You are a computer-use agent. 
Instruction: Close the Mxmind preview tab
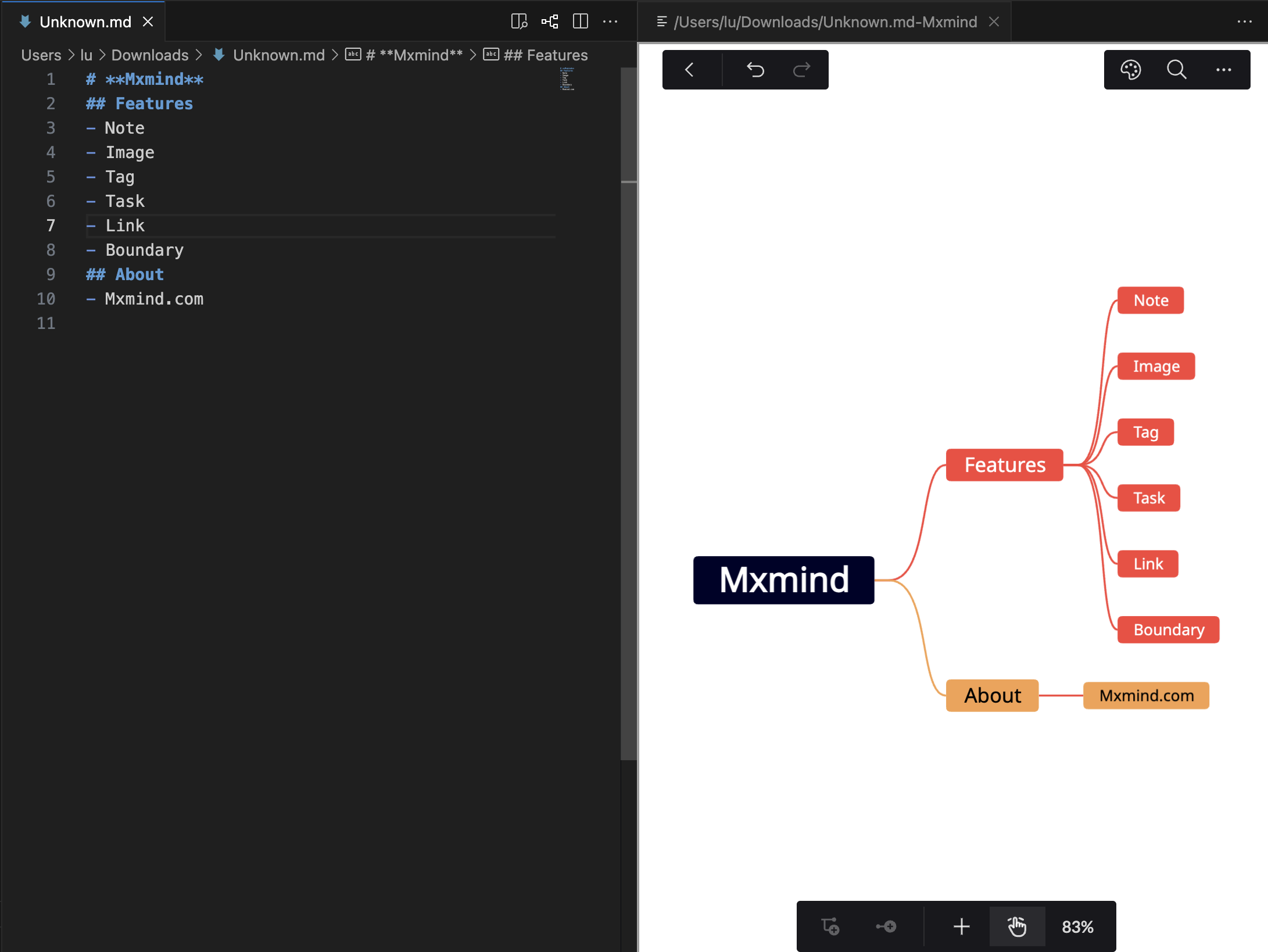[x=994, y=22]
